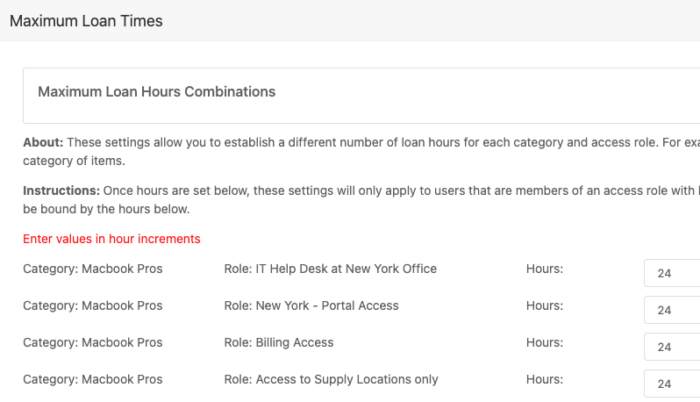700x402 pixels.
Task: Click the Hours: label in the Supply Locations row
Action: click(x=545, y=379)
